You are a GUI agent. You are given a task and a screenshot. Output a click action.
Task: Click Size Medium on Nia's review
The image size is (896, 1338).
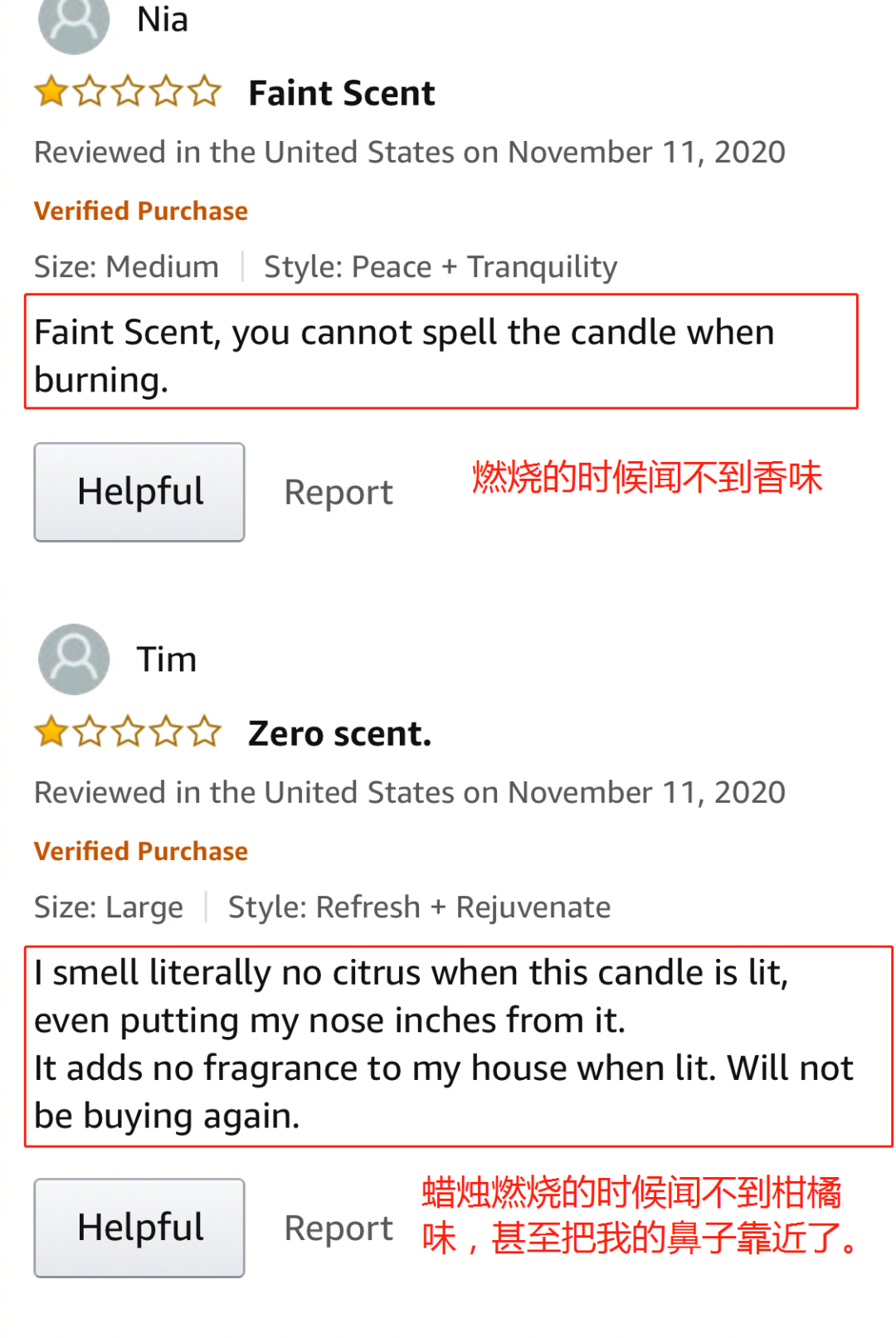(x=126, y=266)
